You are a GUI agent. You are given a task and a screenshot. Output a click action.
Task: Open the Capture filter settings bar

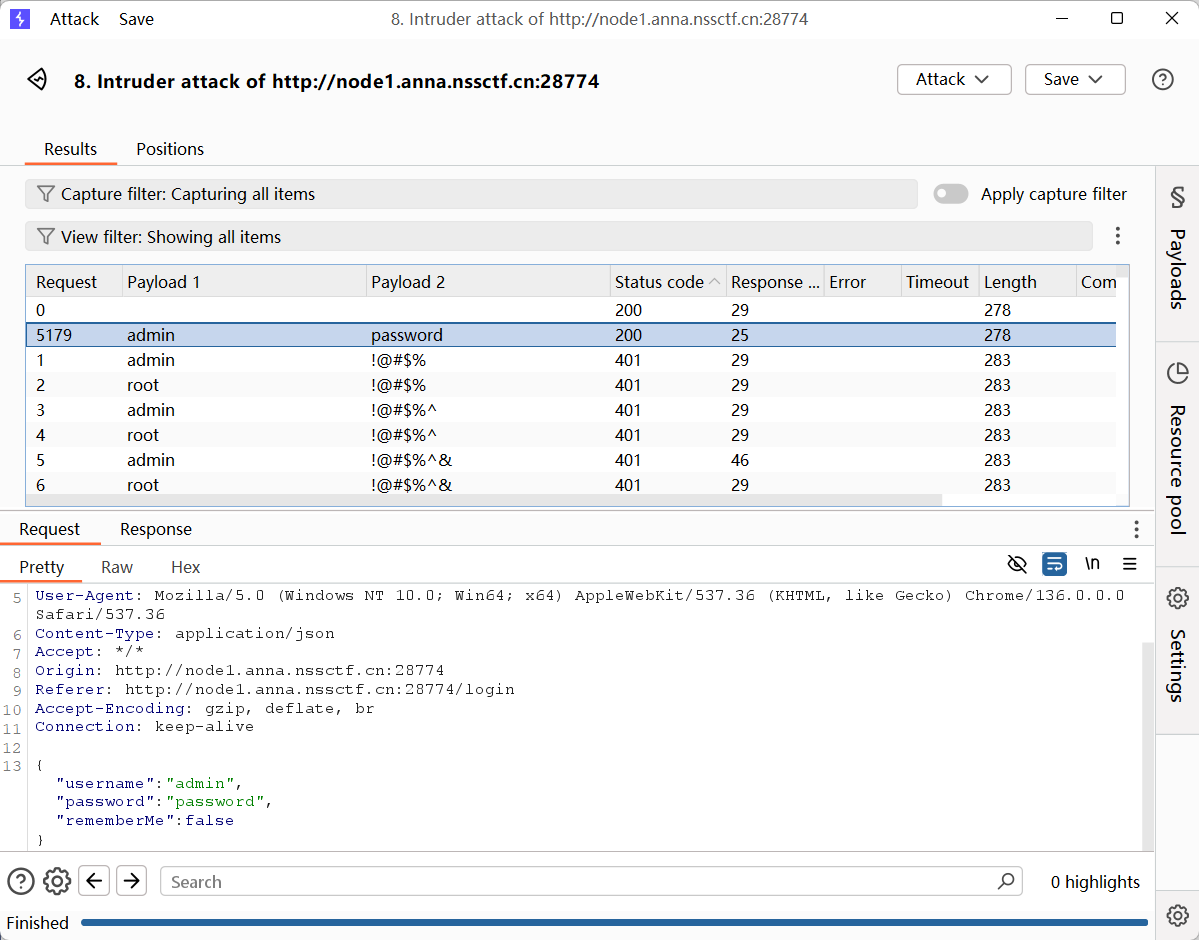click(x=470, y=194)
